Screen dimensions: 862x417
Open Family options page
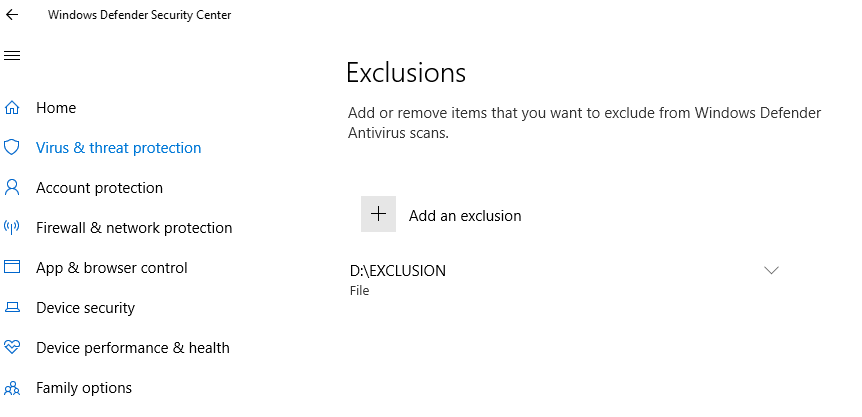coord(84,387)
